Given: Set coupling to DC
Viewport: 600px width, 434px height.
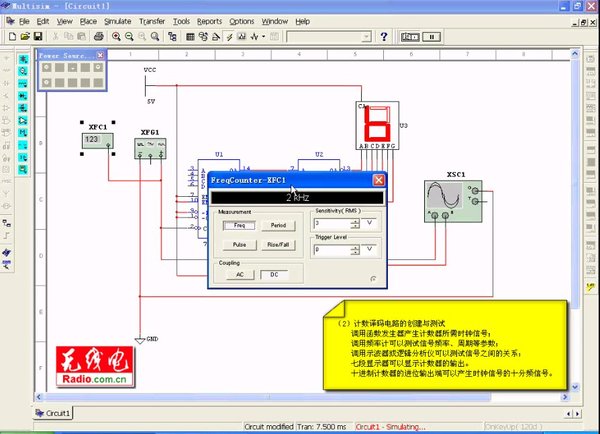Looking at the screenshot, I should click(274, 274).
